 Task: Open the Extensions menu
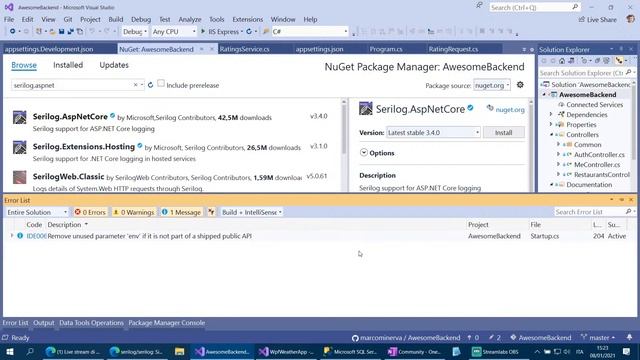tap(247, 19)
